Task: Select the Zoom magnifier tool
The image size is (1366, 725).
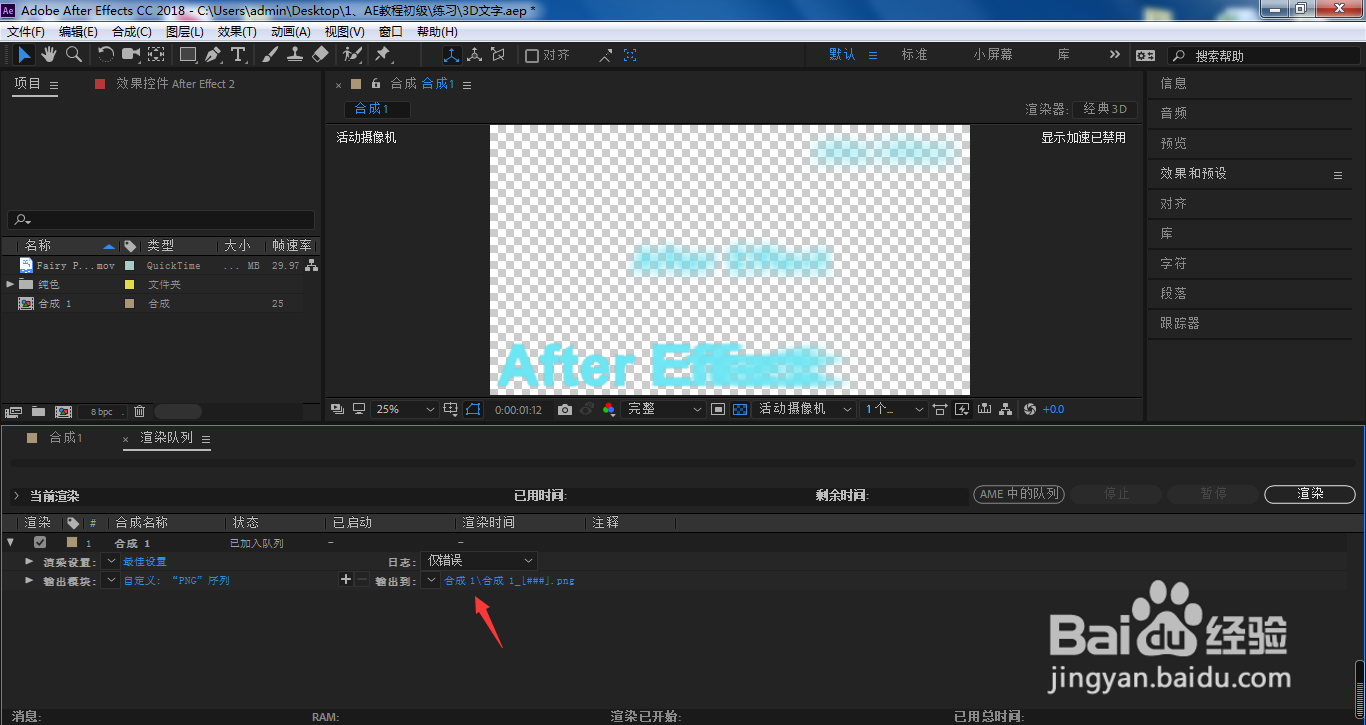Action: click(73, 54)
